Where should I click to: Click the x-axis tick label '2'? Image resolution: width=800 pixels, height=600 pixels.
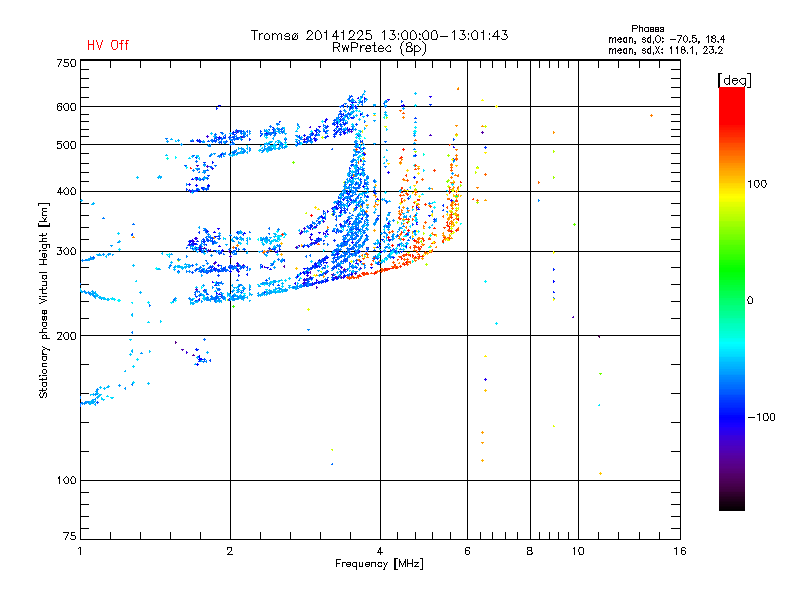click(230, 551)
